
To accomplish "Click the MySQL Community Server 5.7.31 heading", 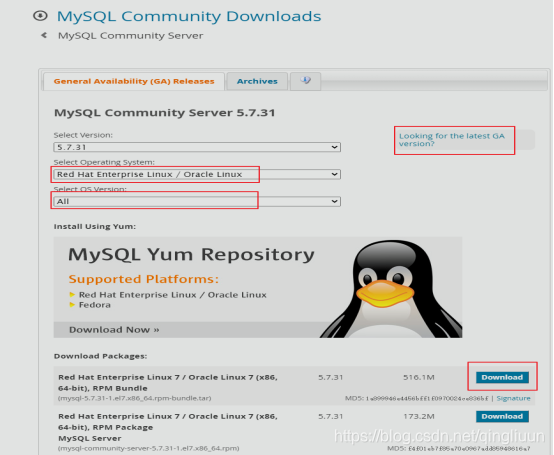I will coord(165,113).
